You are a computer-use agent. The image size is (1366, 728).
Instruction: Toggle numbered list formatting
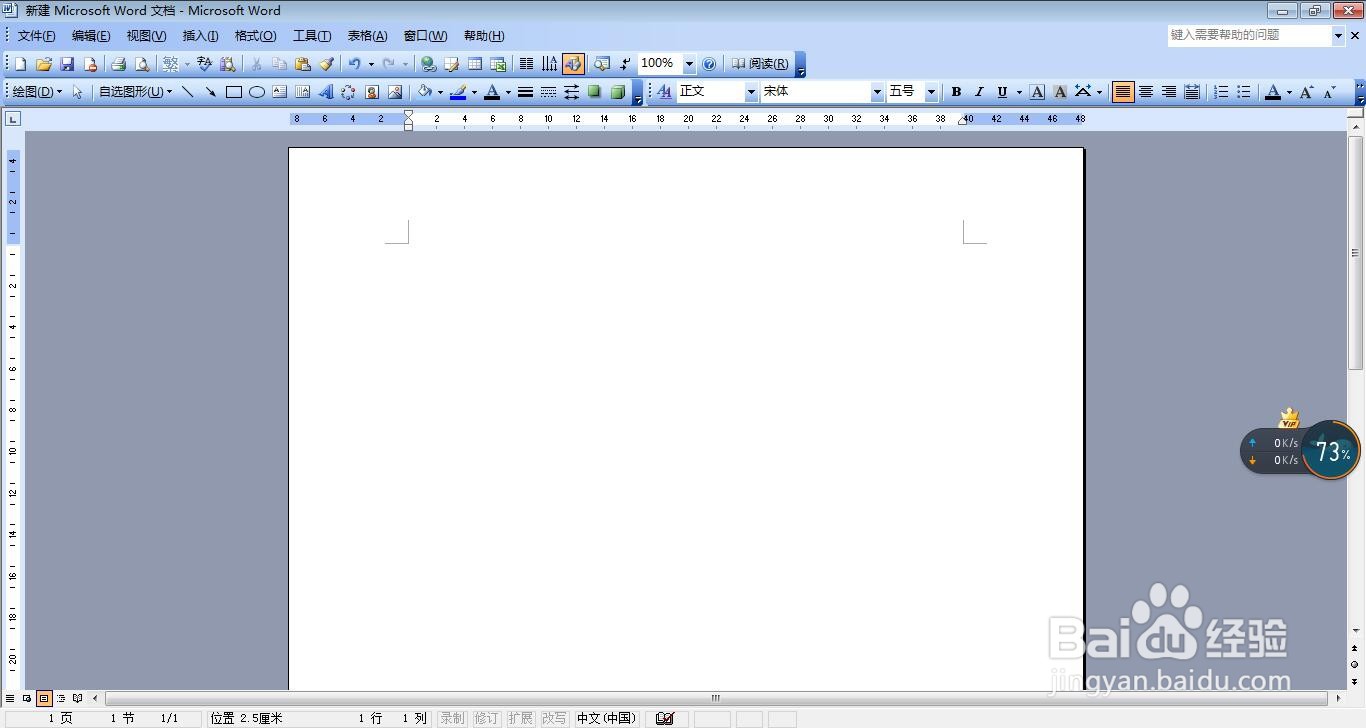click(1221, 92)
